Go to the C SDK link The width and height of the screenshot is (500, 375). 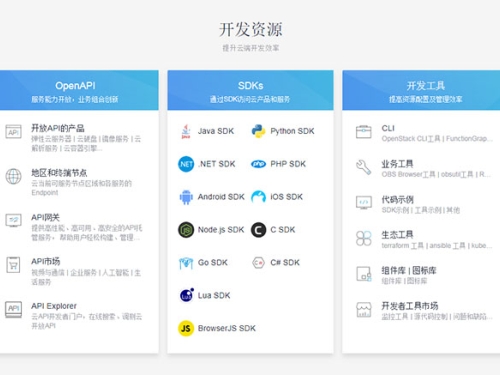(x=283, y=230)
